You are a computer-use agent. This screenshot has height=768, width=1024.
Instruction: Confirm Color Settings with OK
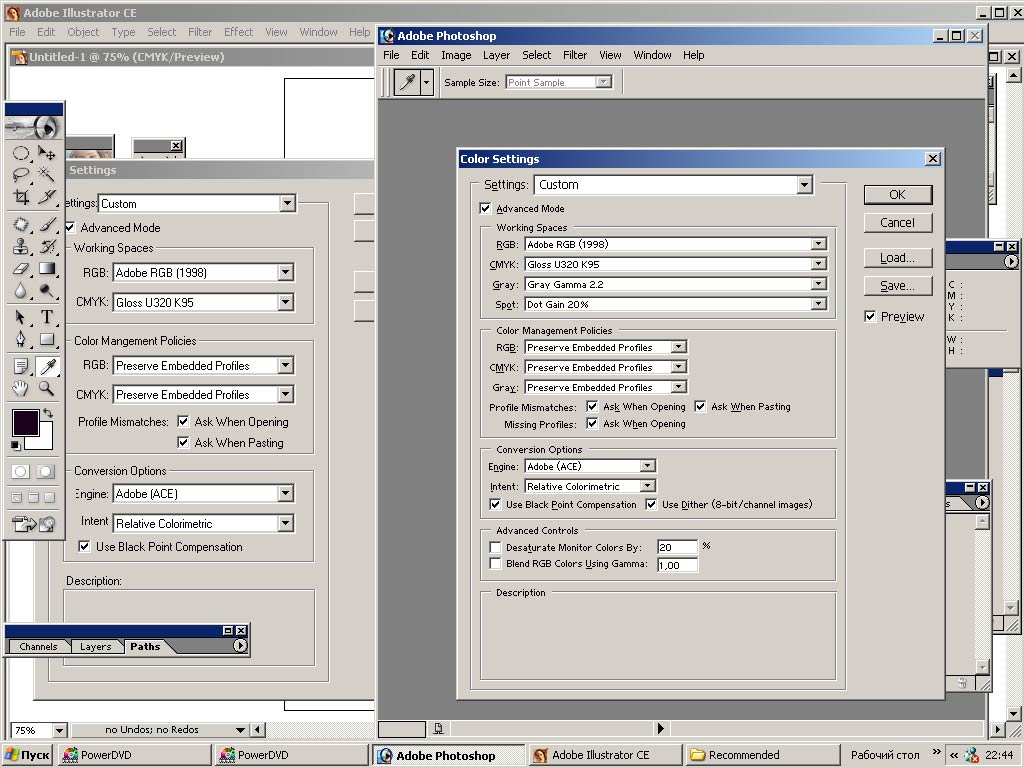[897, 195]
